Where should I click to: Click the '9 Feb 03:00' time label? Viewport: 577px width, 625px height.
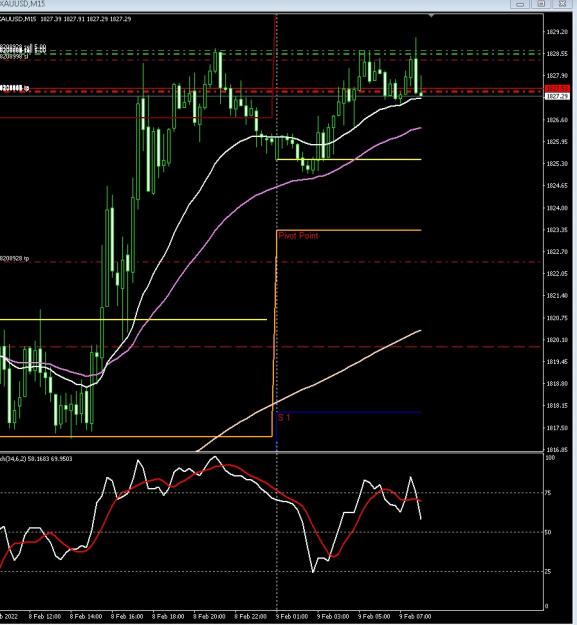coord(333,616)
